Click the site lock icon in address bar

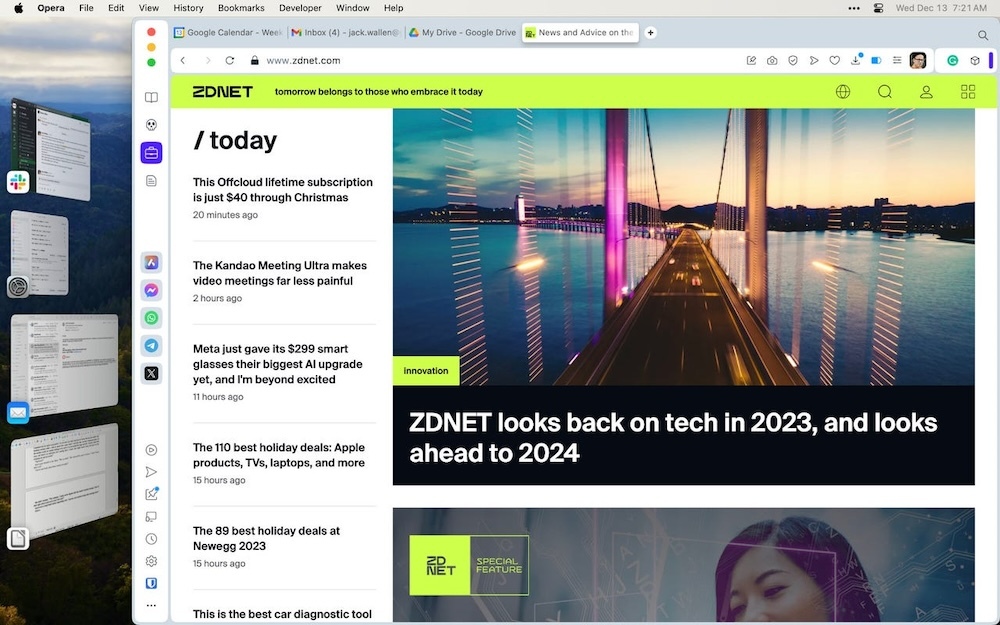[254, 61]
